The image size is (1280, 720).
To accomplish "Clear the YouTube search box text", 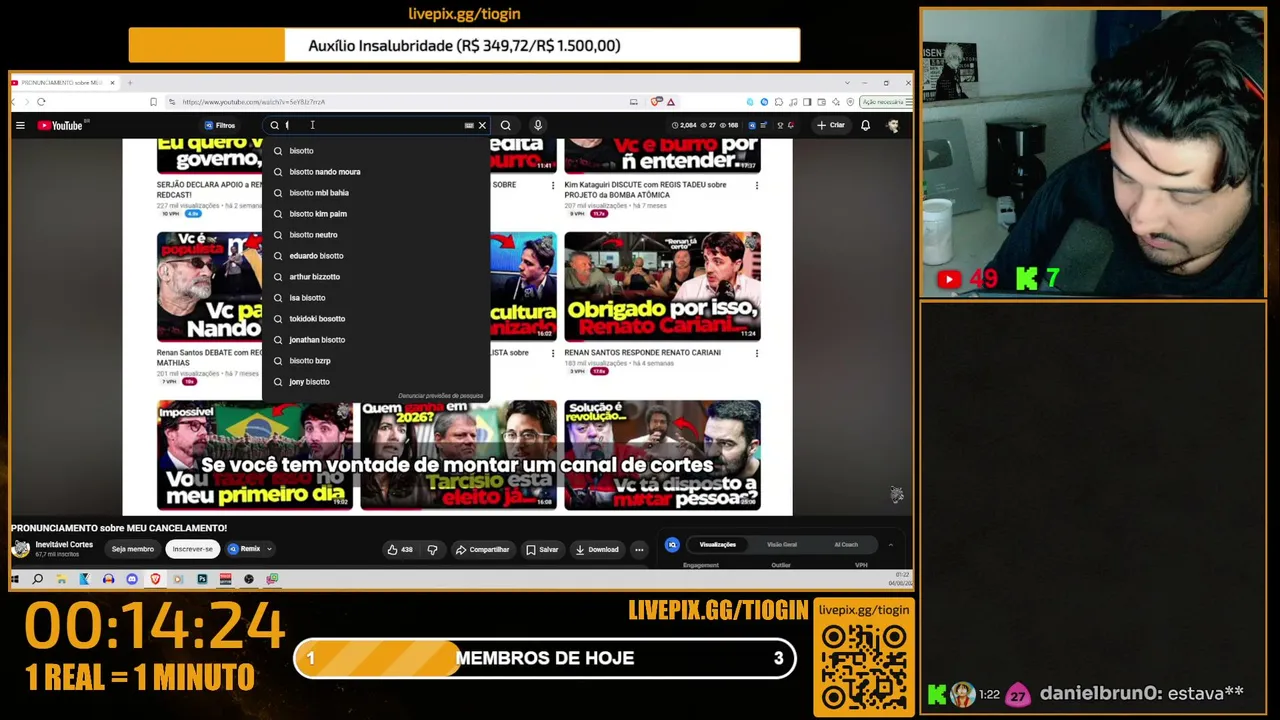I will pyautogui.click(x=482, y=125).
